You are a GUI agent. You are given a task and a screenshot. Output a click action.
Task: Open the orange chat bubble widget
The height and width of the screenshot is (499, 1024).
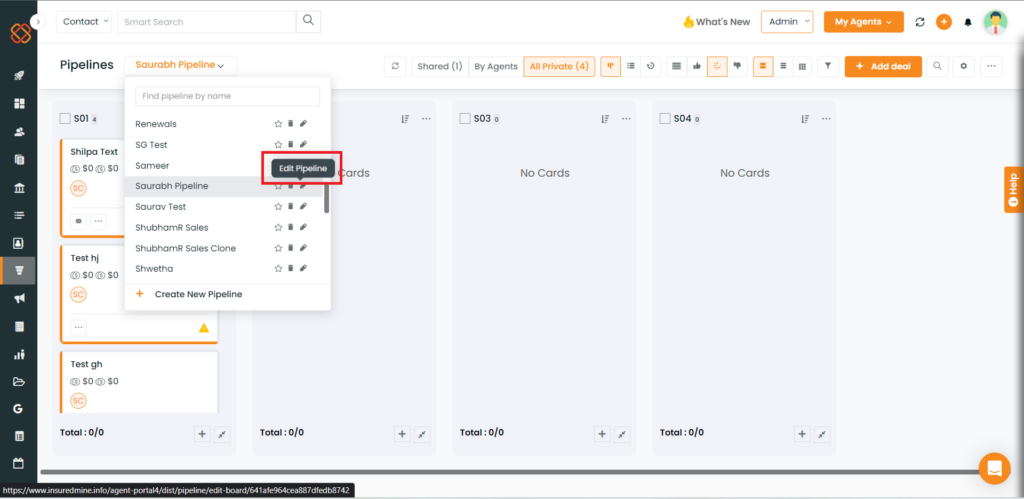pyautogui.click(x=994, y=468)
